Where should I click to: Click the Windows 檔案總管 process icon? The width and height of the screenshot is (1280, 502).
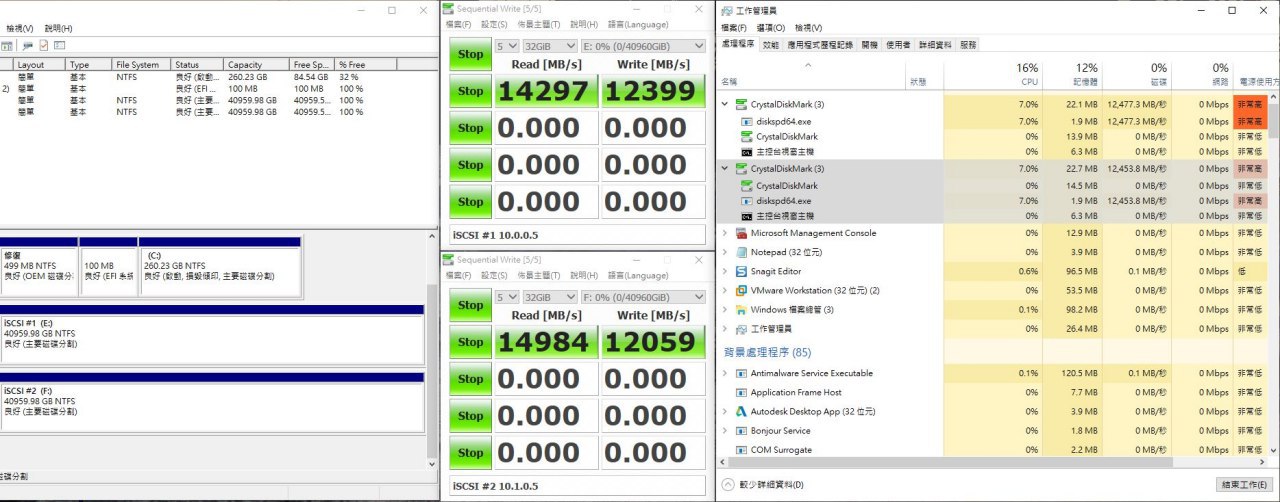click(741, 309)
